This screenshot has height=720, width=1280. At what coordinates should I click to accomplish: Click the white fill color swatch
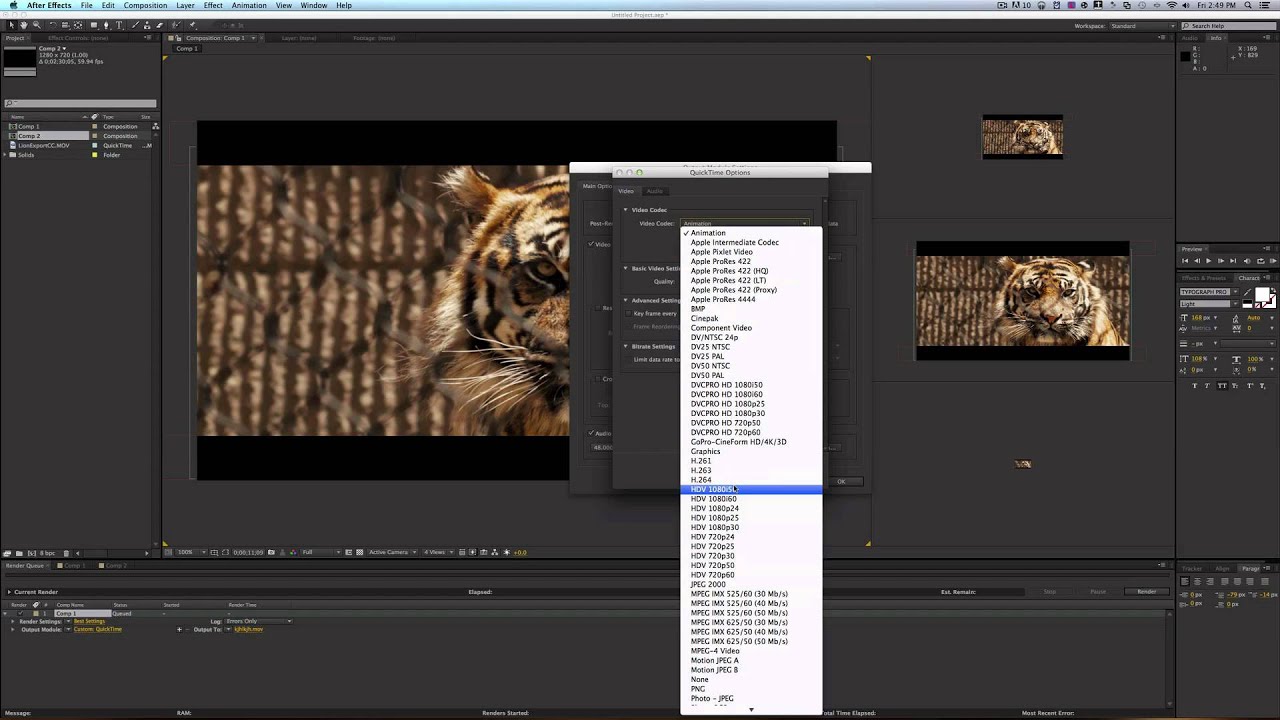pos(1262,294)
